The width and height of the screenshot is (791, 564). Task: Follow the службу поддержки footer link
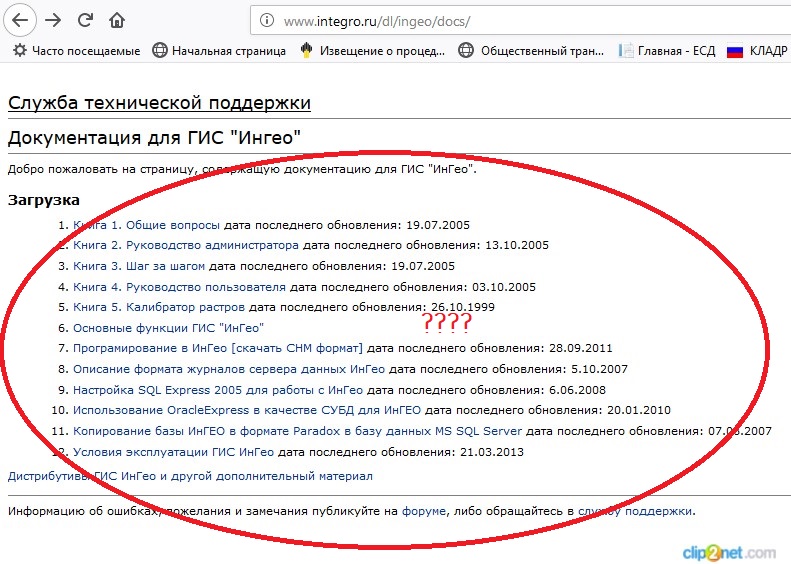click(x=635, y=511)
